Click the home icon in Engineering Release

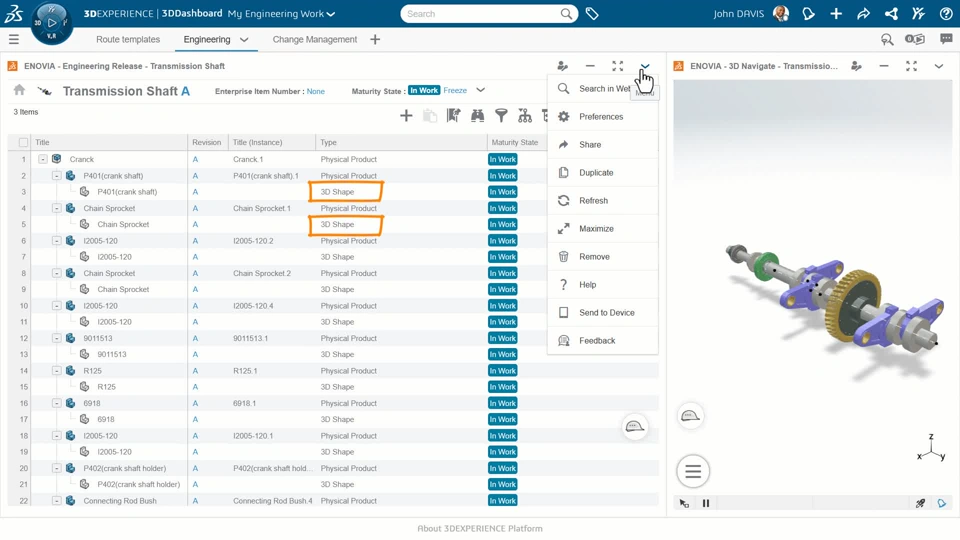20,91
